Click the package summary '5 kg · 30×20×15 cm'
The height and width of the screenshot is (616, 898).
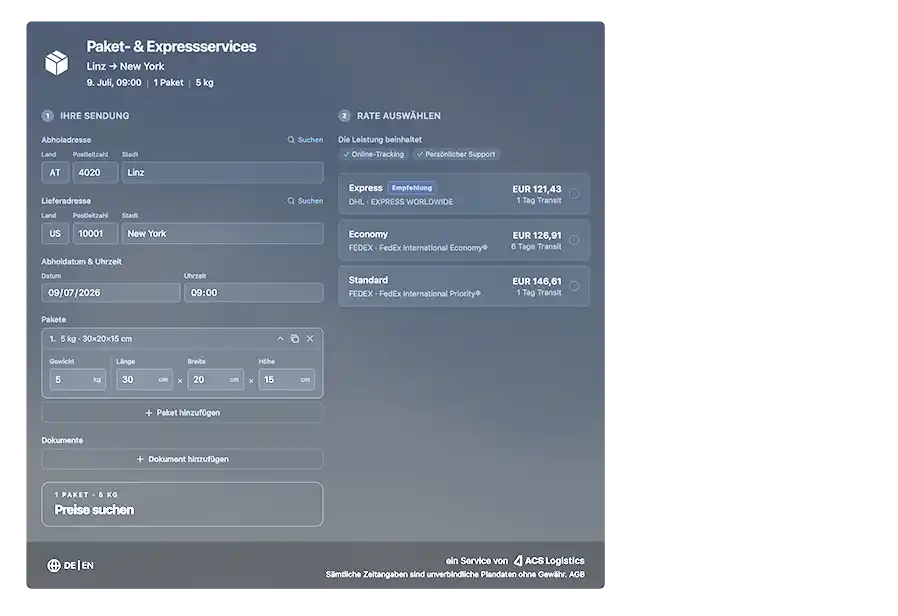pyautogui.click(x=96, y=339)
